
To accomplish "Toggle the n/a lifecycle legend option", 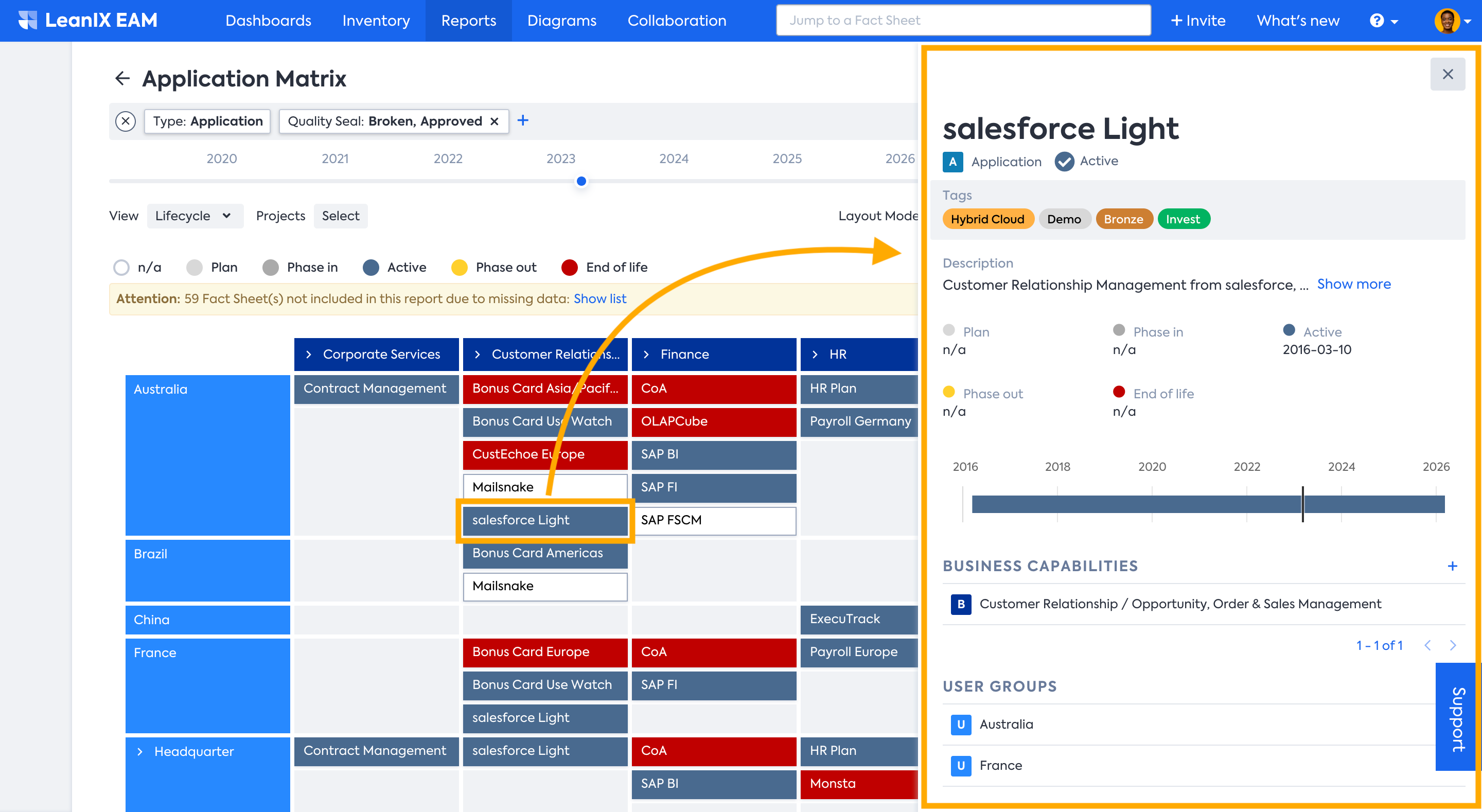I will [x=121, y=268].
